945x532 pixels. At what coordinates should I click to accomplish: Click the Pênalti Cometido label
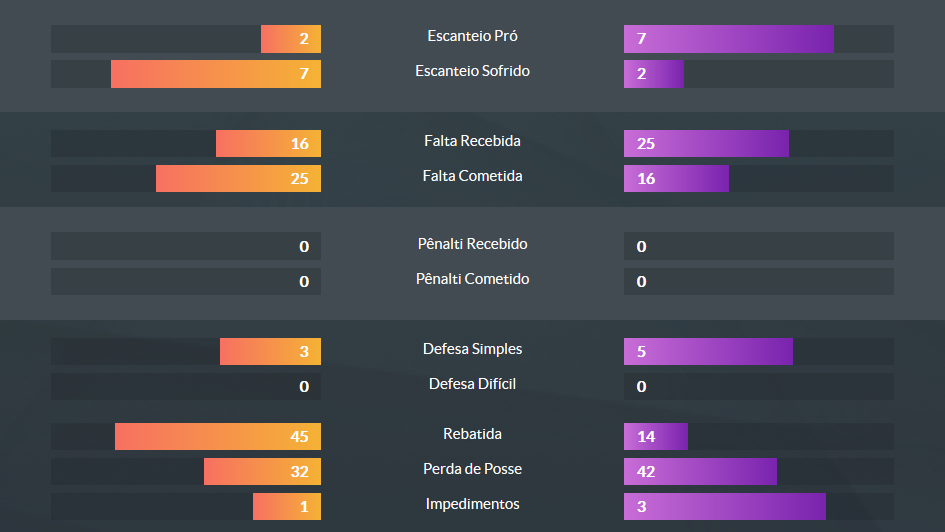click(x=472, y=279)
